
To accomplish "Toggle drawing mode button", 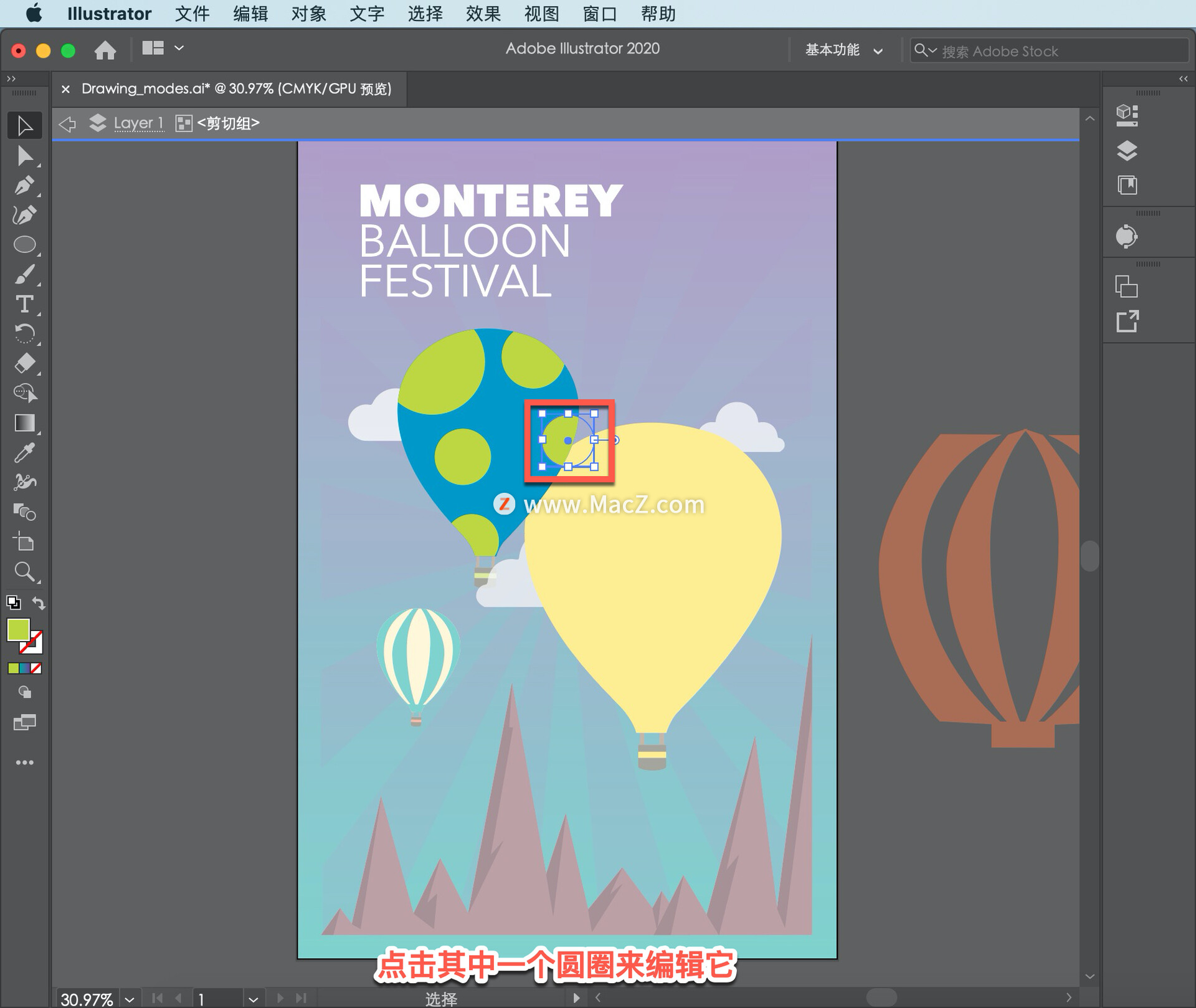I will (x=24, y=692).
